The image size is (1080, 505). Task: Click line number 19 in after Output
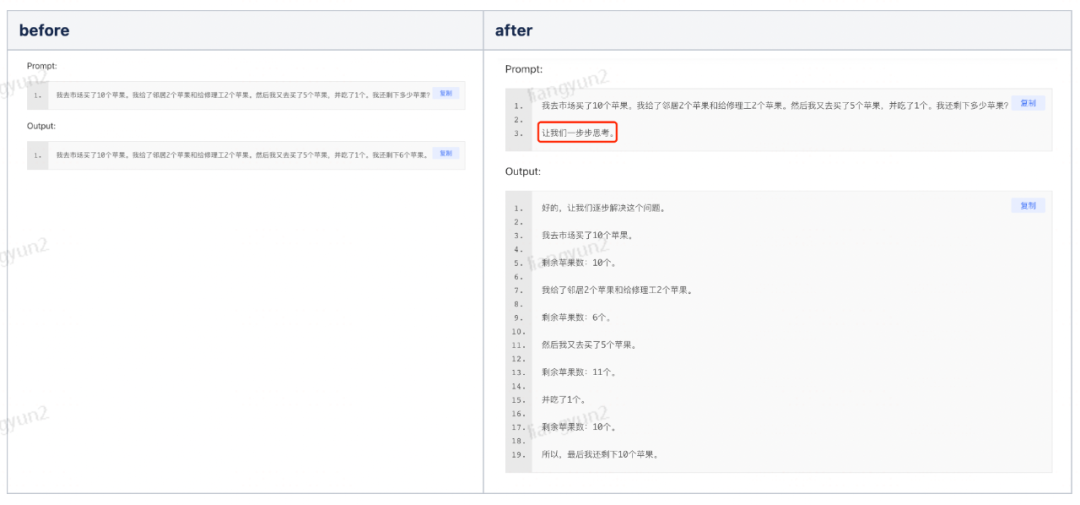[x=518, y=454]
